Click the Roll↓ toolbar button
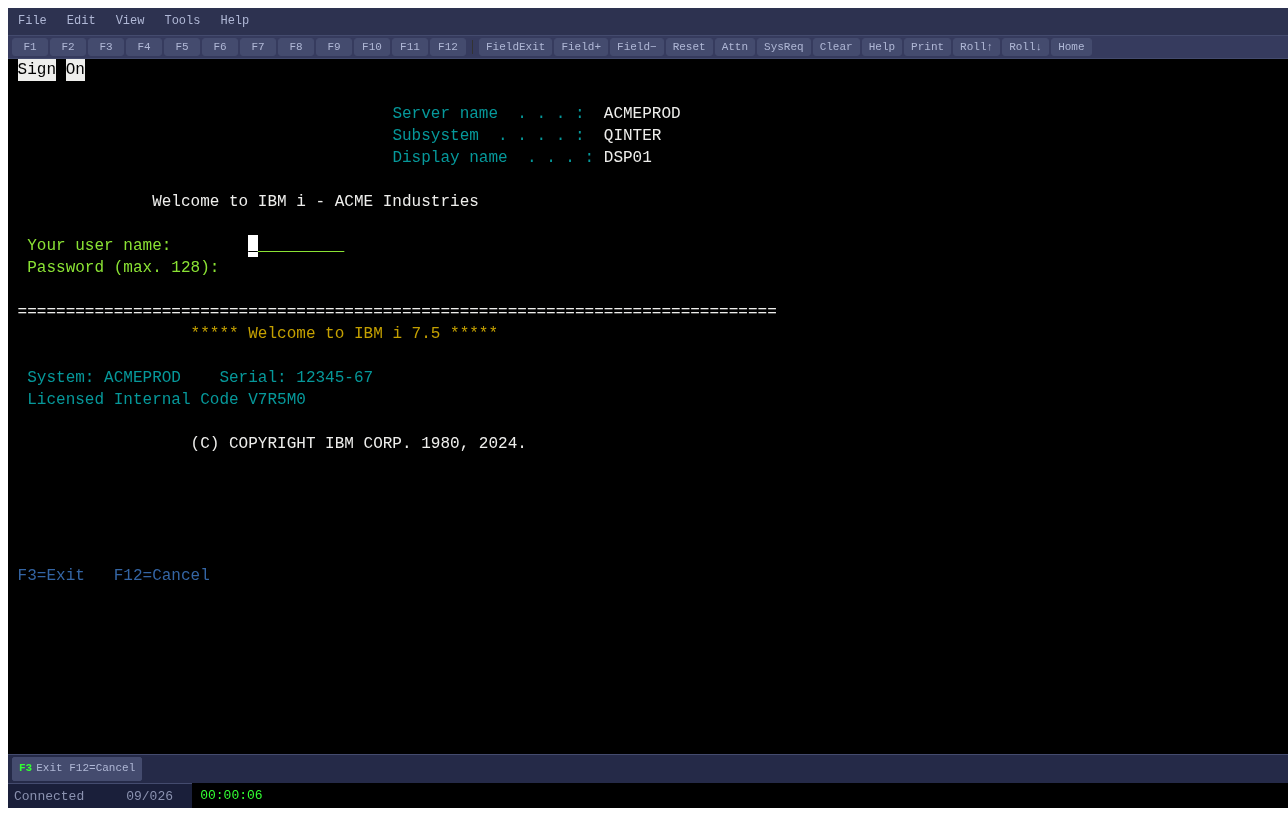 tap(1025, 47)
